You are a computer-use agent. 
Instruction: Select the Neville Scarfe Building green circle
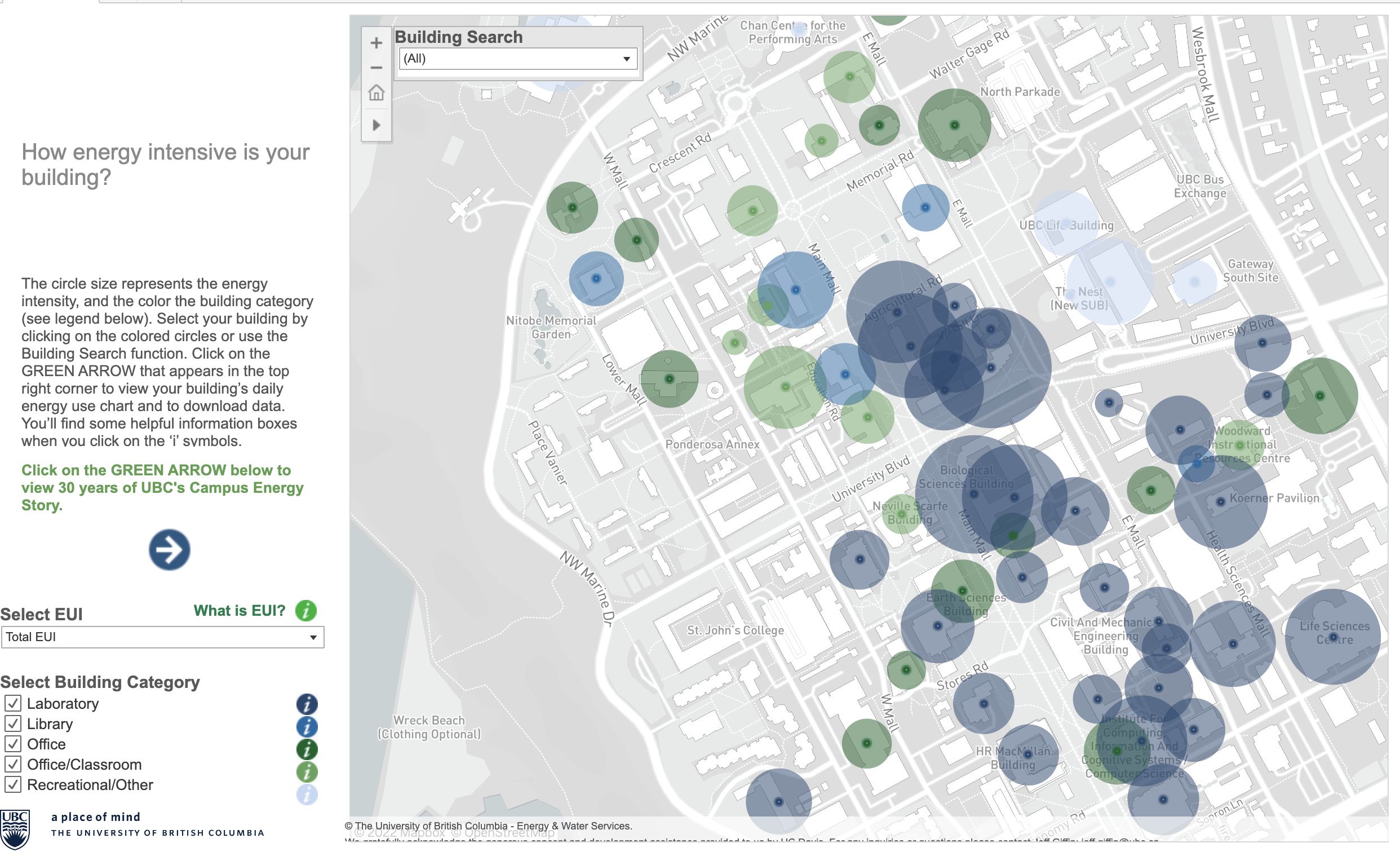point(902,514)
